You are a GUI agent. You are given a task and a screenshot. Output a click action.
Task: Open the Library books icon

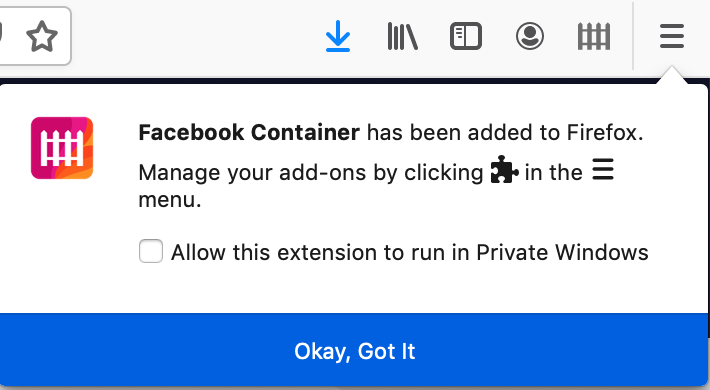tap(402, 36)
